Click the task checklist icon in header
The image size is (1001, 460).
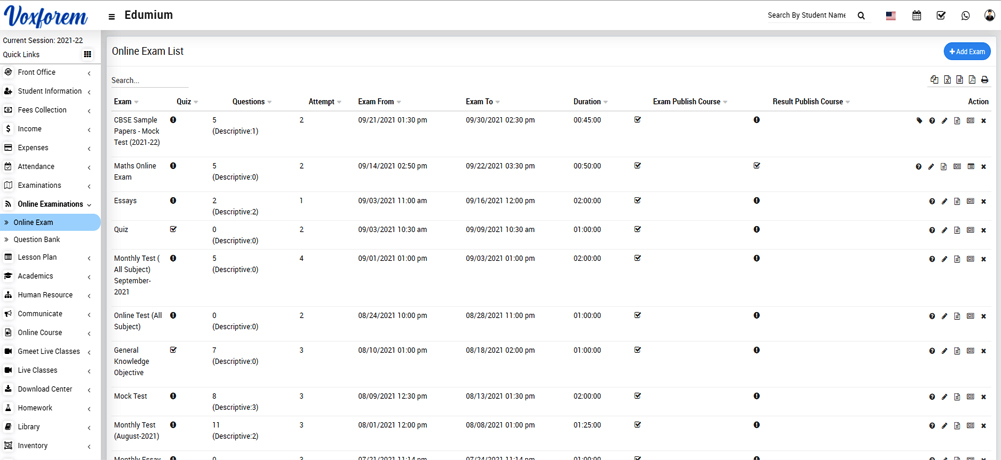[941, 16]
